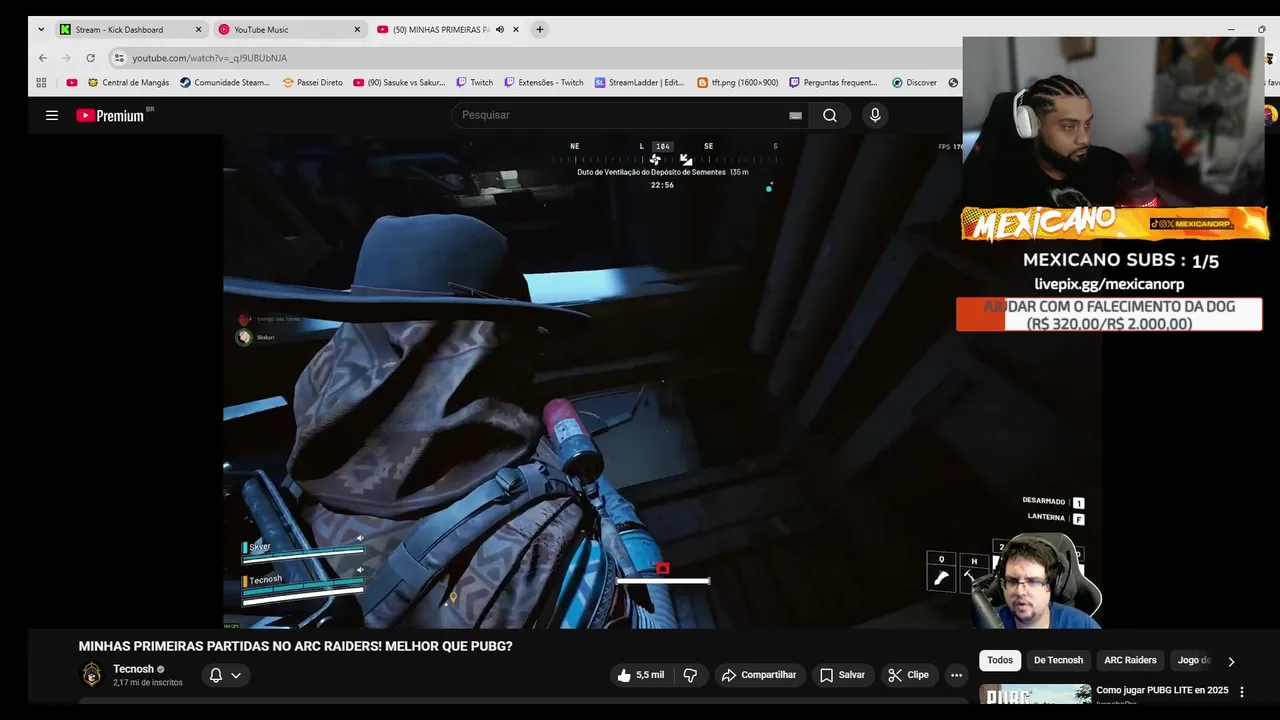The width and height of the screenshot is (1280, 720).
Task: Click the dislike thumbs-down button
Action: click(x=690, y=675)
